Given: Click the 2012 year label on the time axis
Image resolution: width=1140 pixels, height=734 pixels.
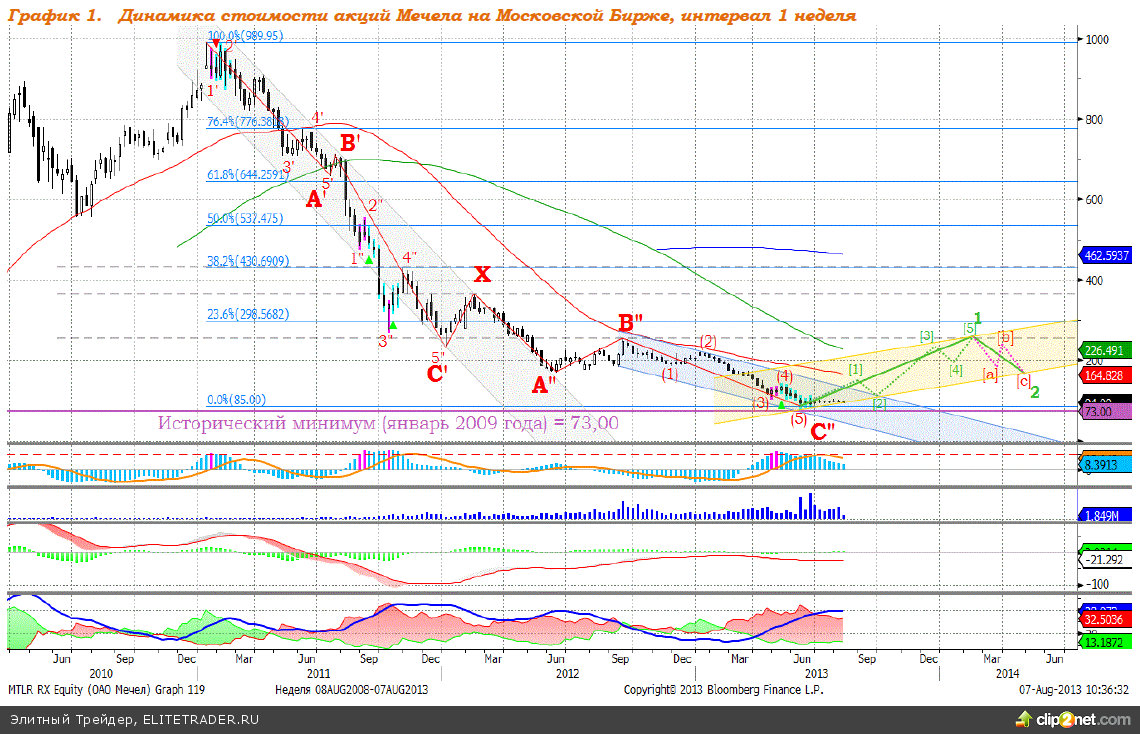Looking at the screenshot, I should click(567, 673).
